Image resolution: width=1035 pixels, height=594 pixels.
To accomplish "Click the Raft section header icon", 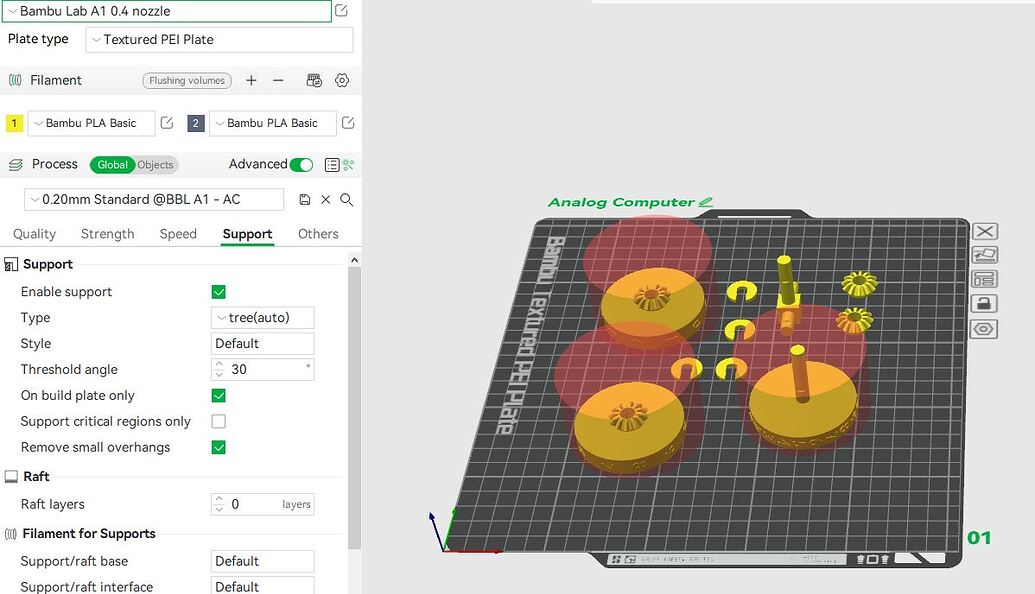I will point(11,477).
